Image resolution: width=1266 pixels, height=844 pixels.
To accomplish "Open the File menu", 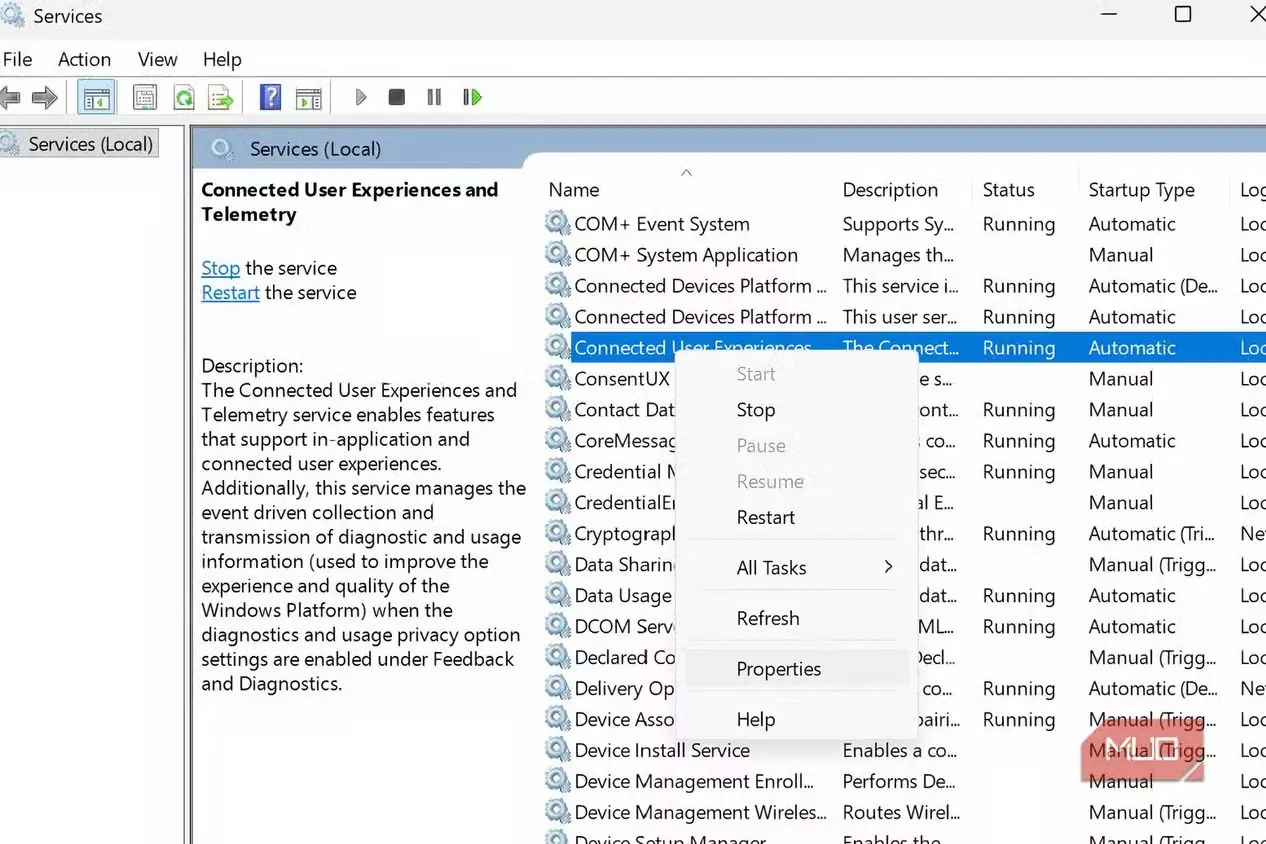I will coord(17,59).
